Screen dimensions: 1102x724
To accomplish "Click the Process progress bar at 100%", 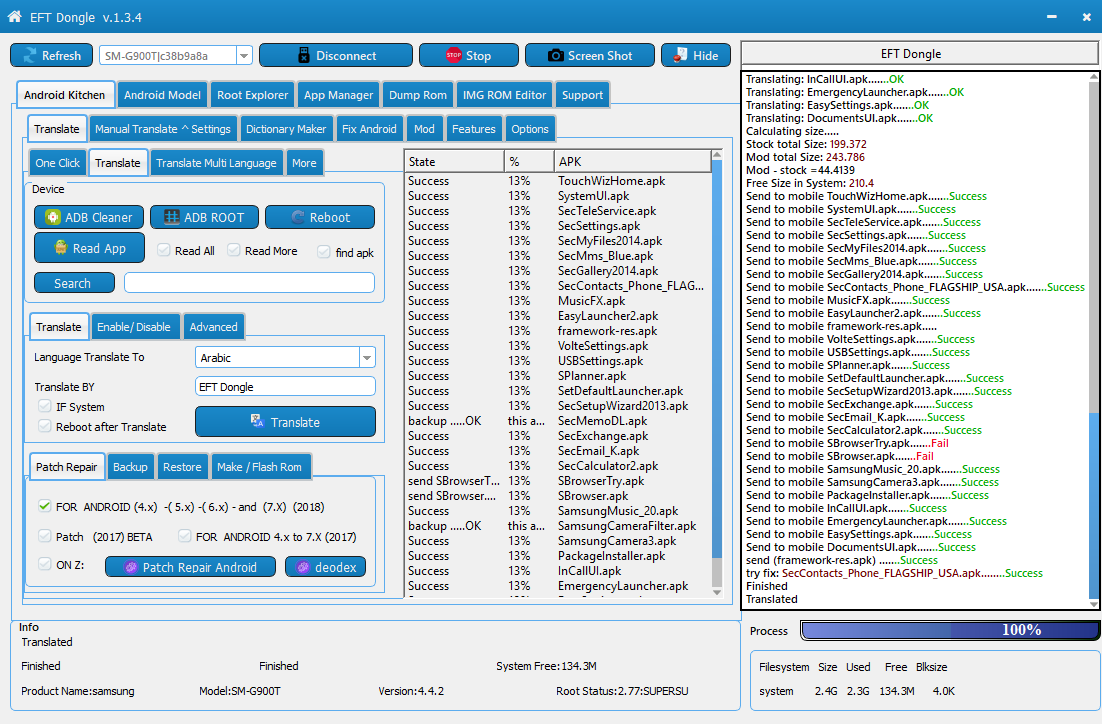I will [949, 630].
